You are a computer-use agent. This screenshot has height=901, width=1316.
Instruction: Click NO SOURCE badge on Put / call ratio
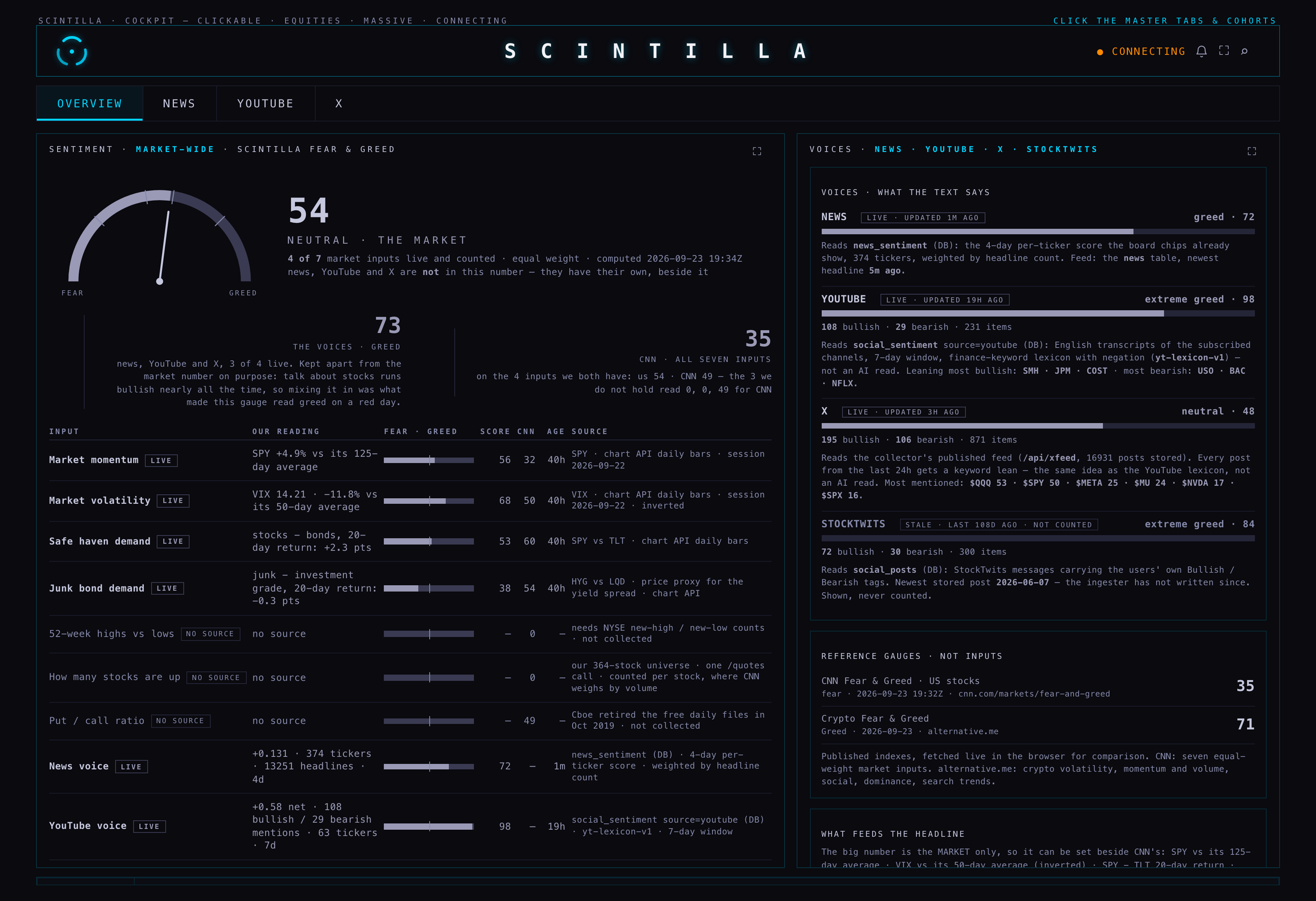pos(181,721)
